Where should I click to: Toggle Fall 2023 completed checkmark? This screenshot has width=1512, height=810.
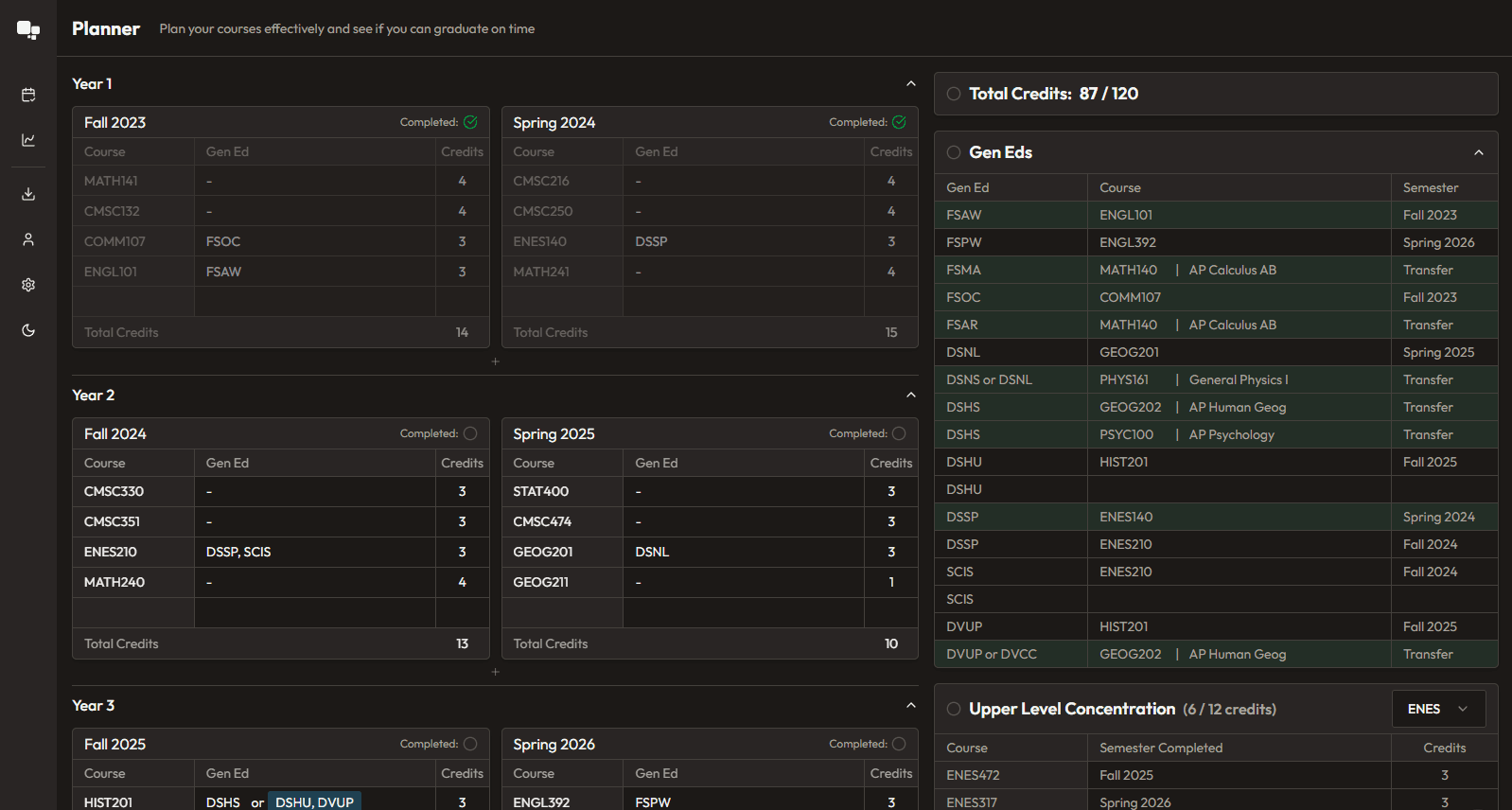(470, 122)
